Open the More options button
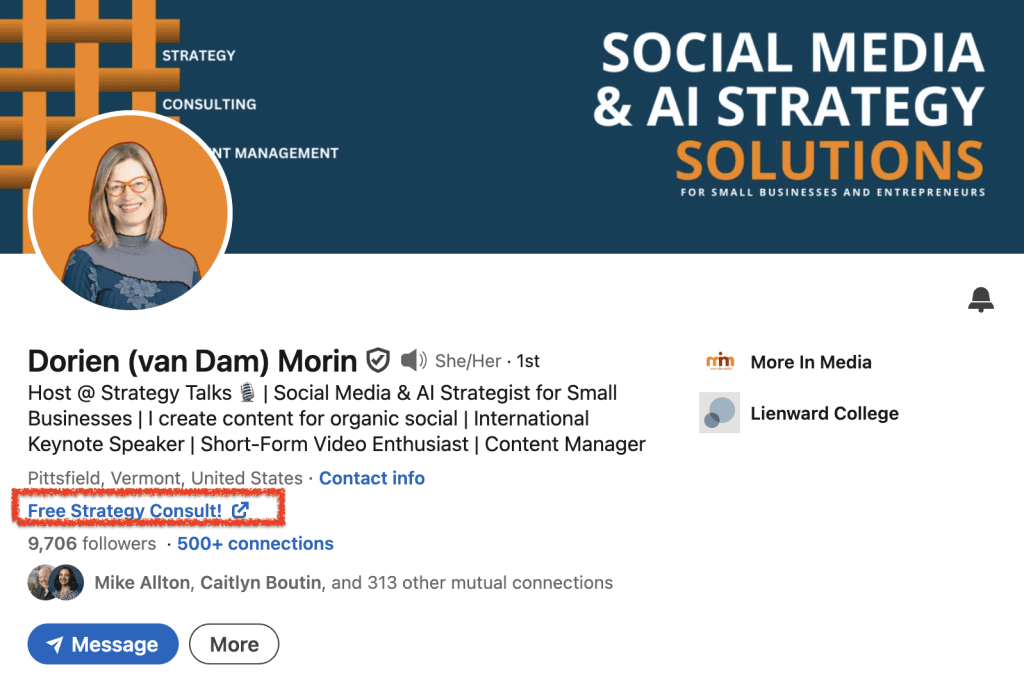 pyautogui.click(x=233, y=644)
